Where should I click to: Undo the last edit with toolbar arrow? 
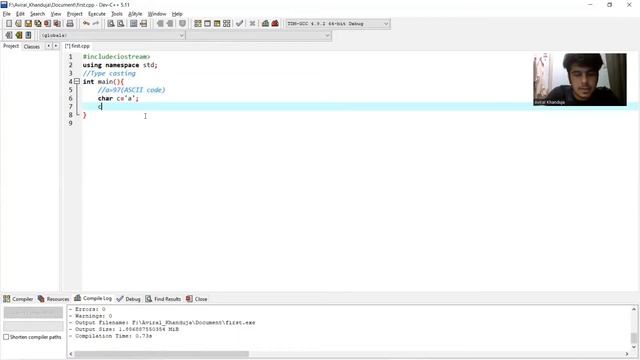pos(86,24)
